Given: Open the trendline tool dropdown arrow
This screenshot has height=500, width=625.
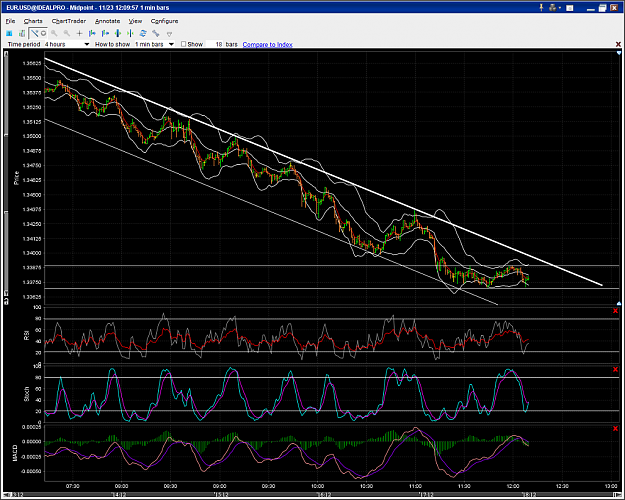Looking at the screenshot, I should (x=43, y=33).
